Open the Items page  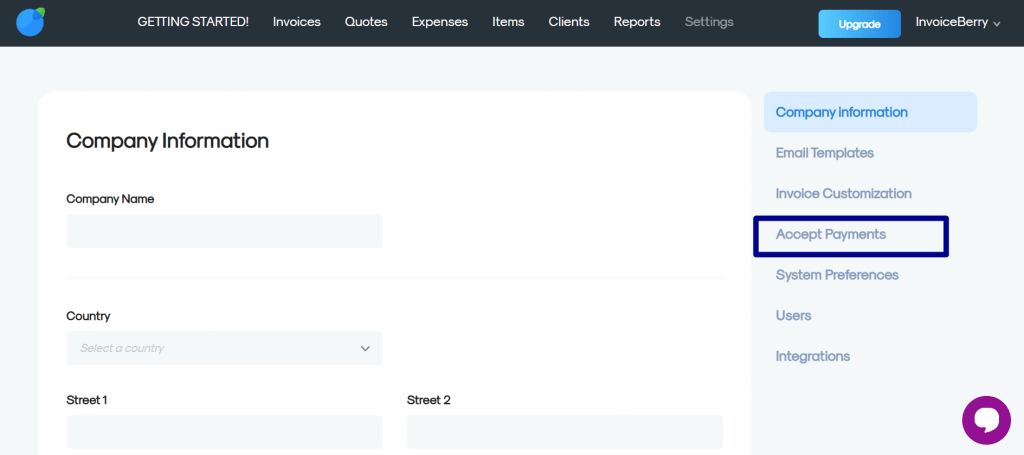click(508, 22)
